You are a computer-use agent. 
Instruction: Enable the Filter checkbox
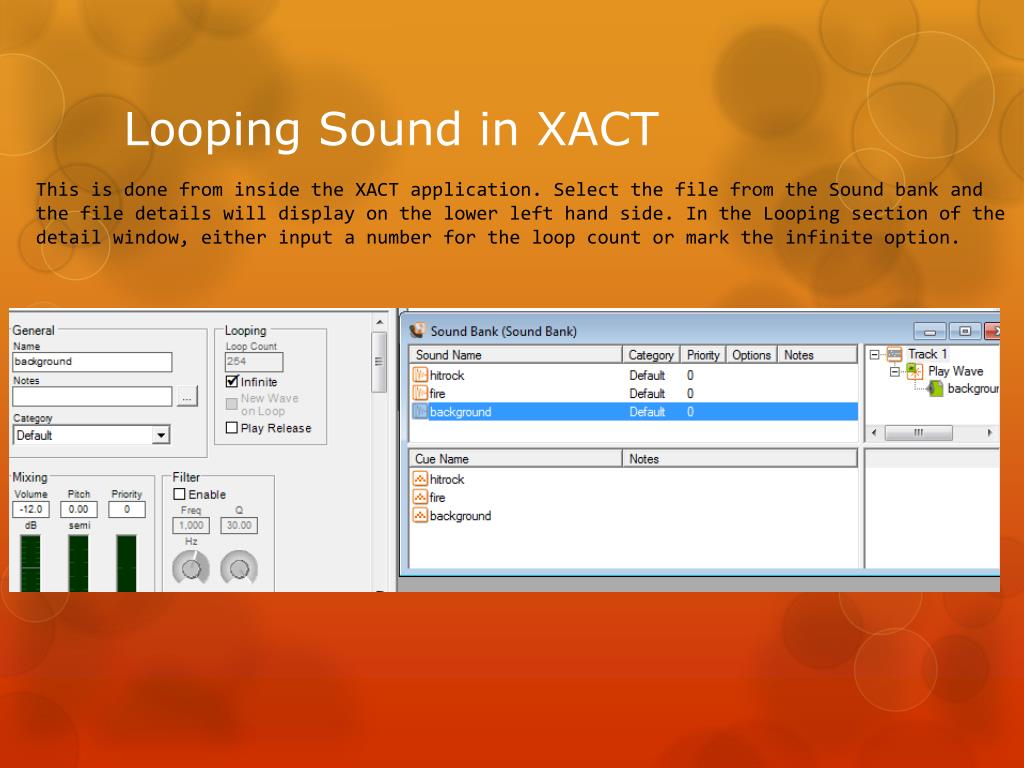[x=180, y=494]
